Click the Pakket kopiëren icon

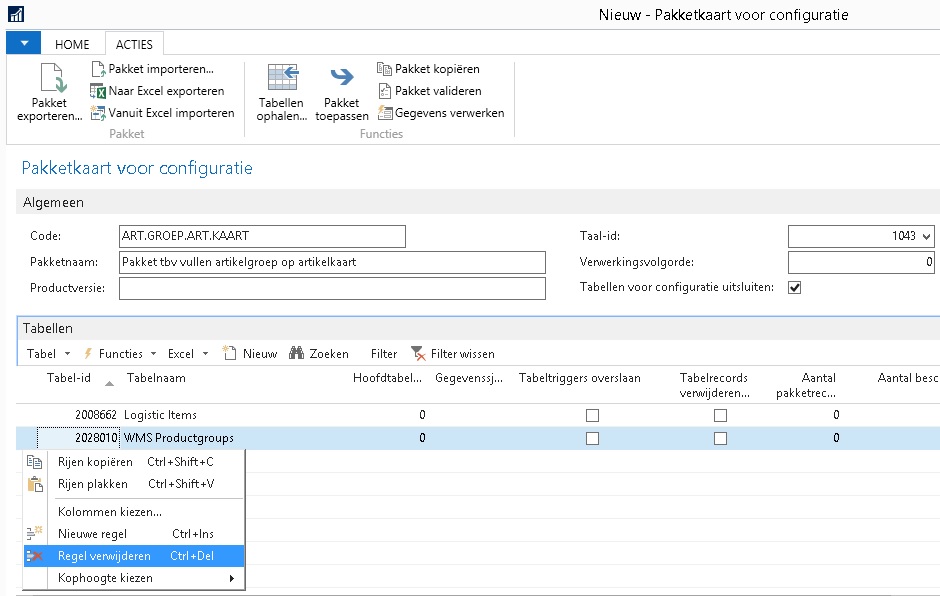coord(384,69)
